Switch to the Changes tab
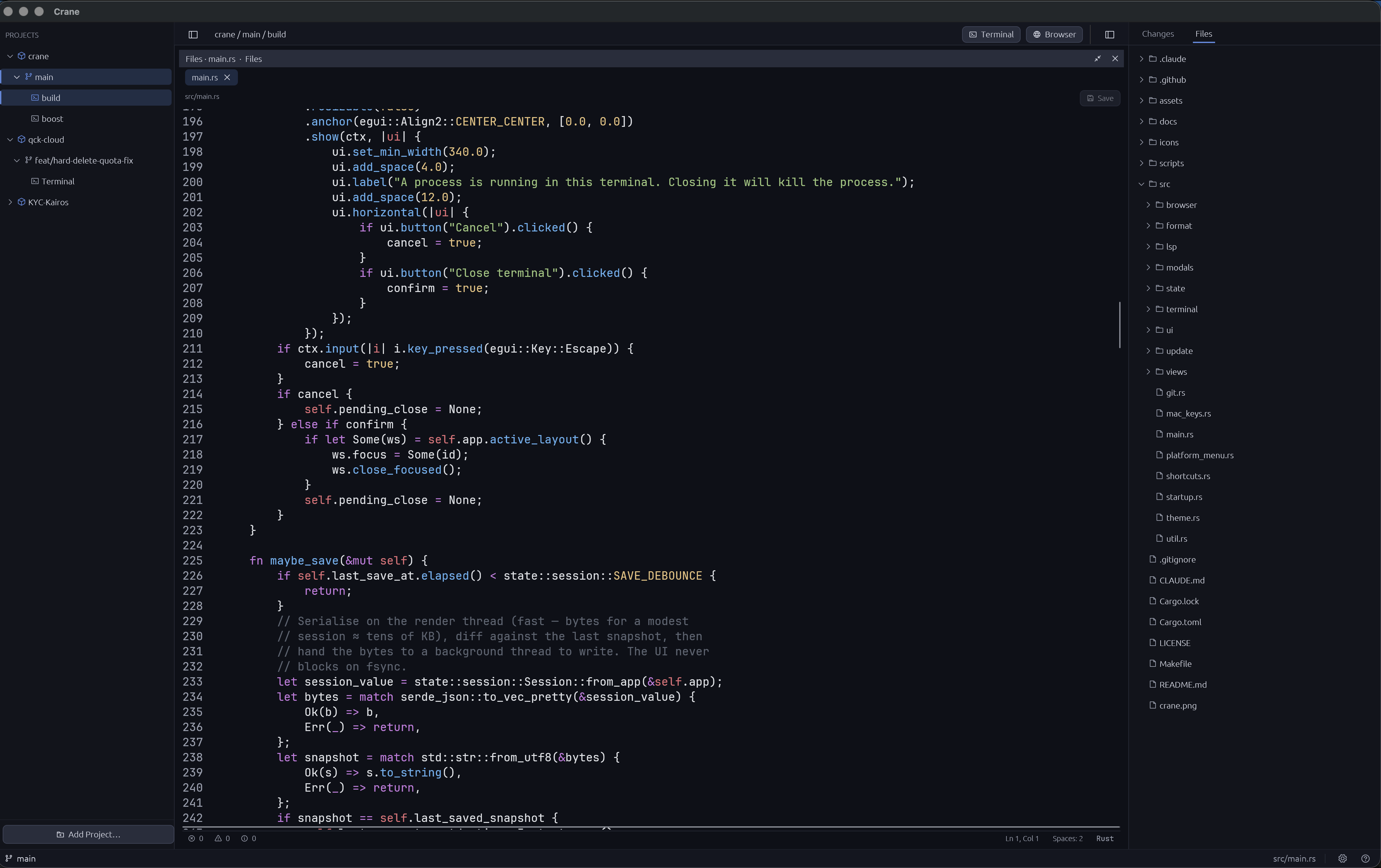1381x868 pixels. pos(1157,34)
